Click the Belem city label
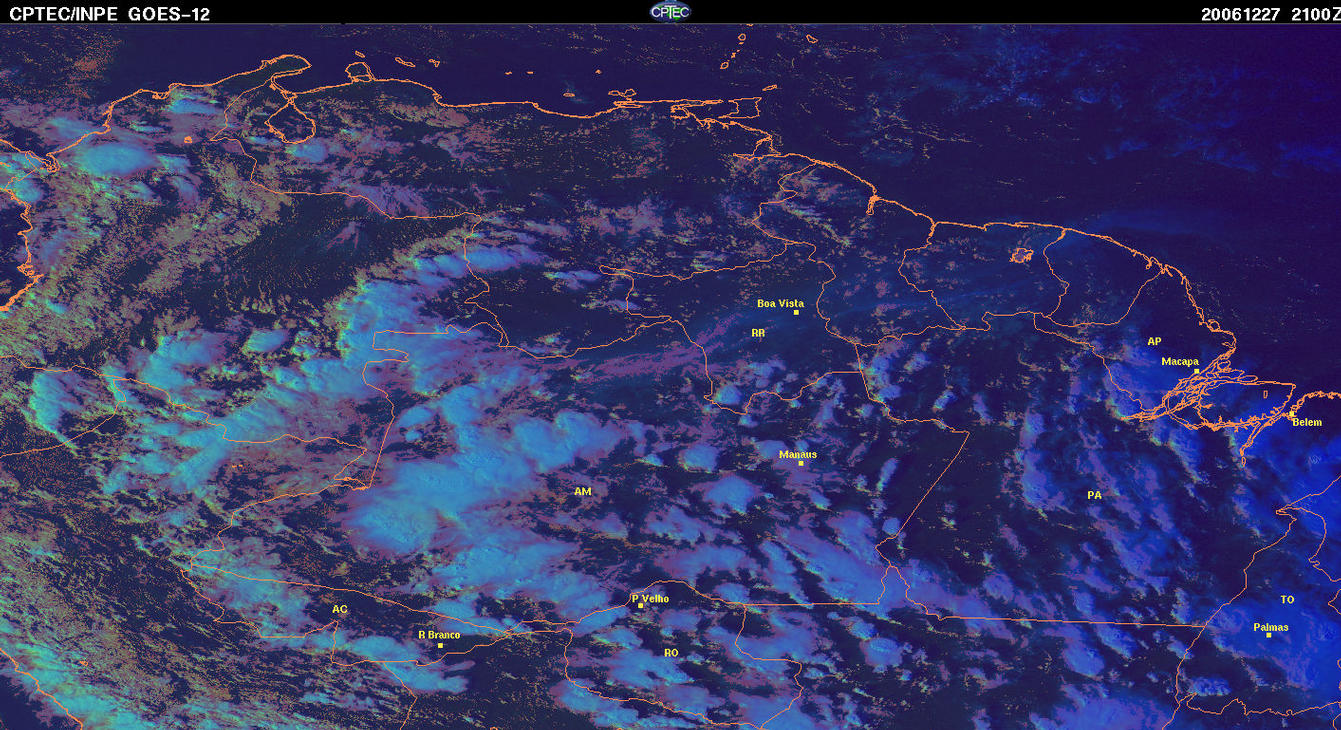The height and width of the screenshot is (730, 1341). [1307, 422]
